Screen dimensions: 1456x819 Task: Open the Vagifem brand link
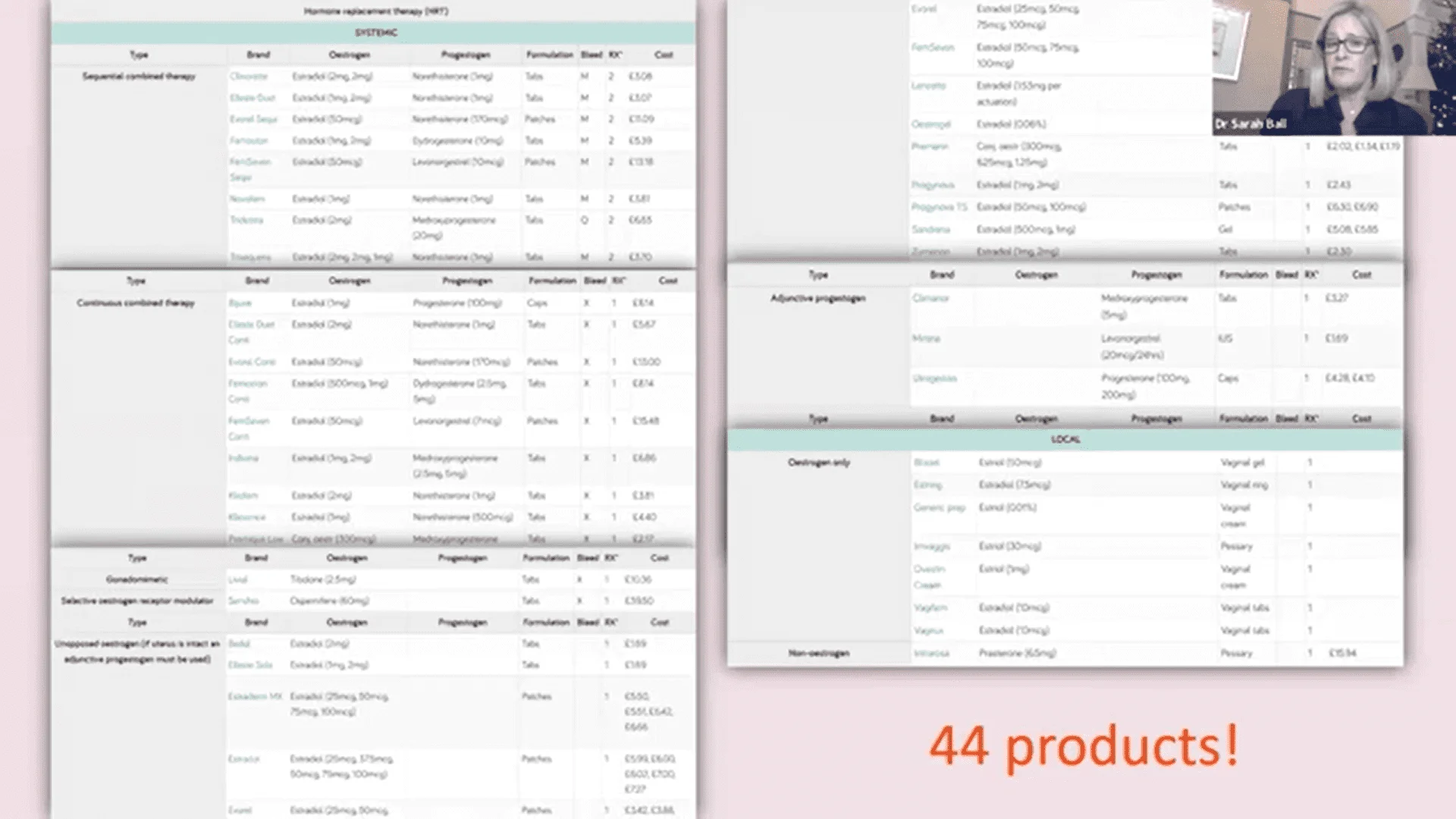(930, 607)
